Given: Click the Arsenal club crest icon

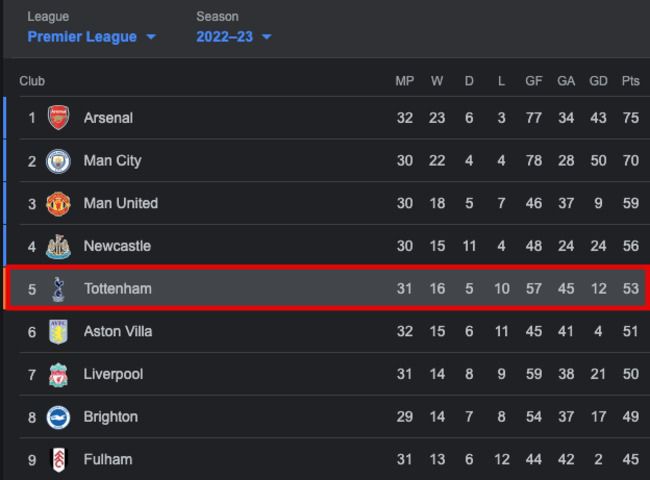Looking at the screenshot, I should tap(58, 118).
